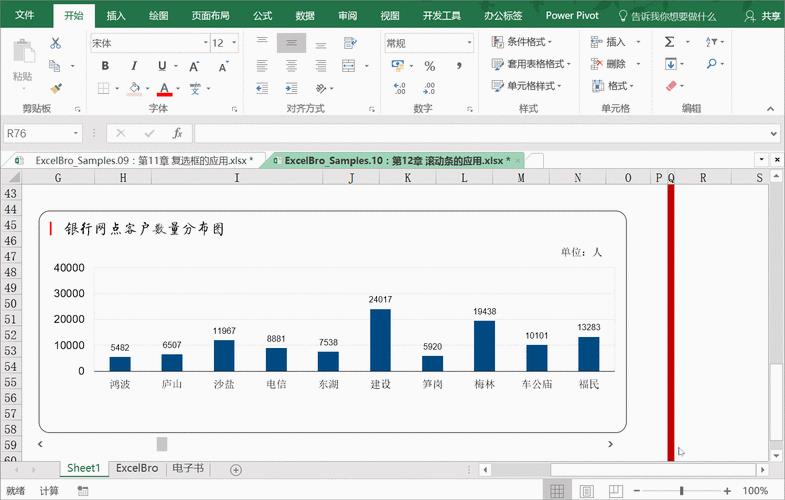This screenshot has width=785, height=500.
Task: Toggle middle vertical alignment
Action: [x=291, y=43]
